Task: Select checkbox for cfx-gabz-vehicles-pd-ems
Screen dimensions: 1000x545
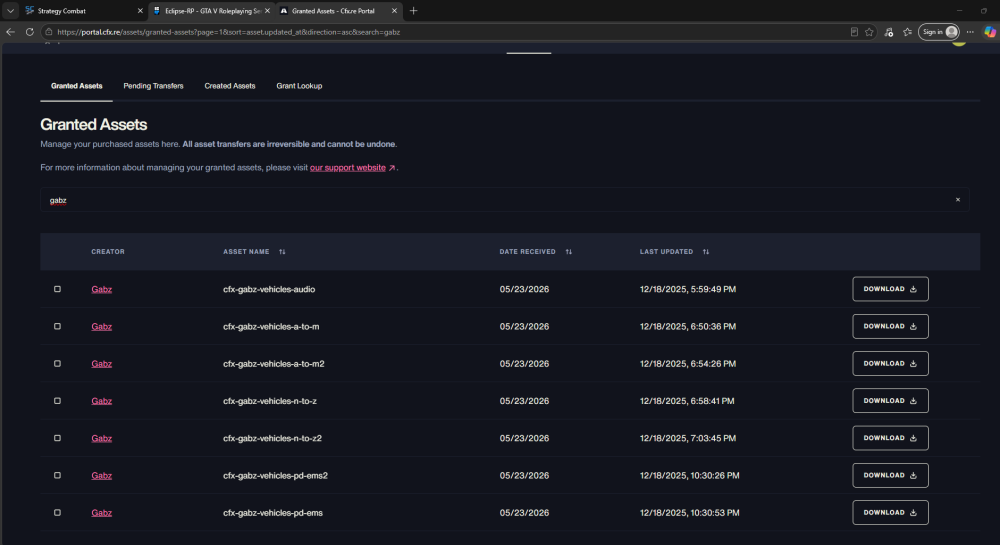Action: (x=57, y=512)
